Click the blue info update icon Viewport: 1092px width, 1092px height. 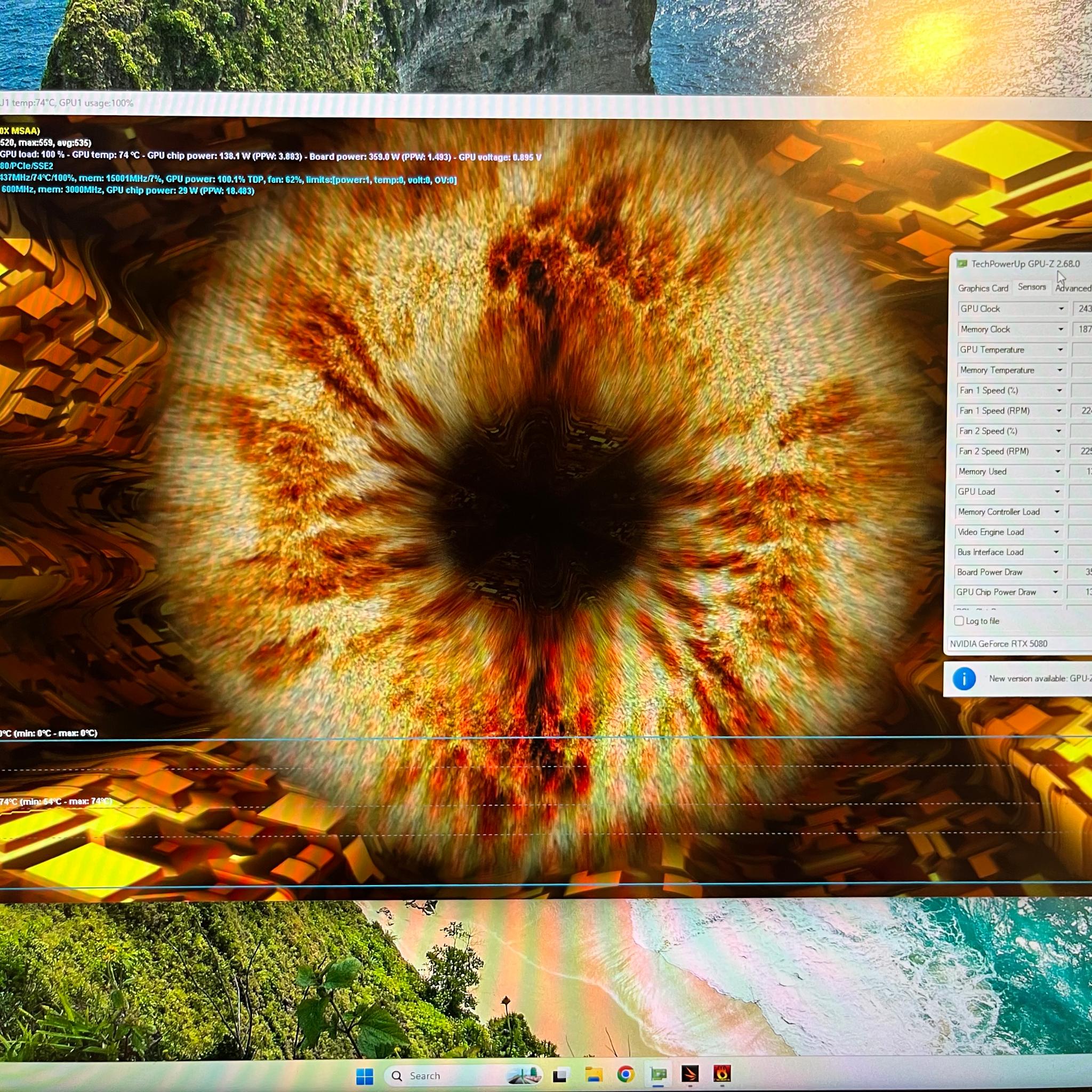(964, 679)
